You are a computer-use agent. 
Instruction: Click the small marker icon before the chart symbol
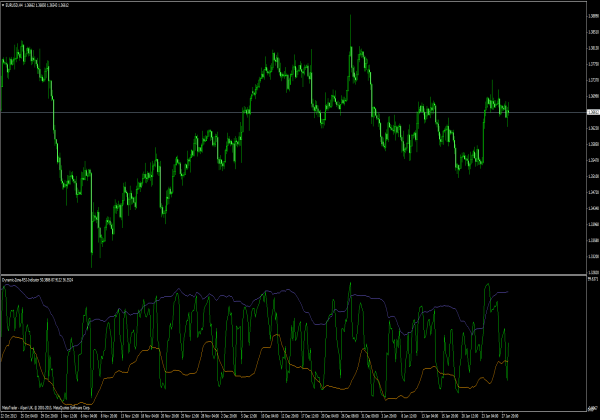point(3,5)
